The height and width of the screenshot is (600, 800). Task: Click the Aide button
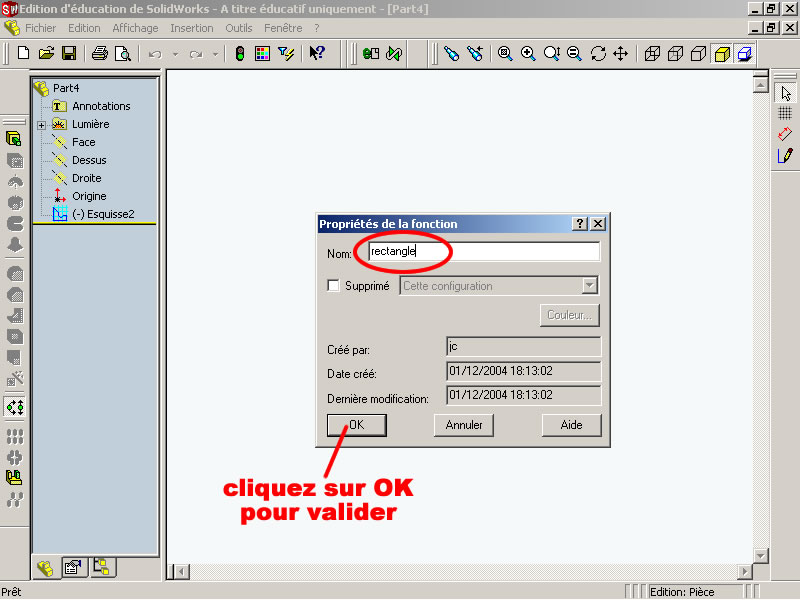[x=571, y=425]
